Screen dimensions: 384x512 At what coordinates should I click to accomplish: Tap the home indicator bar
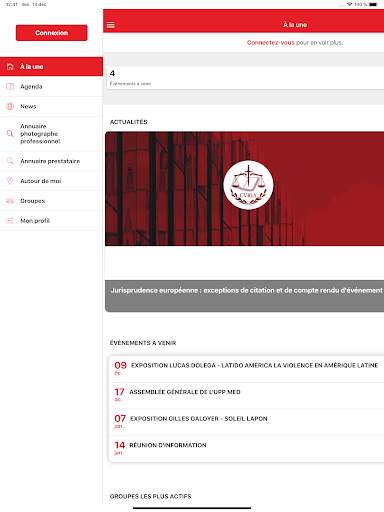click(x=192, y=508)
